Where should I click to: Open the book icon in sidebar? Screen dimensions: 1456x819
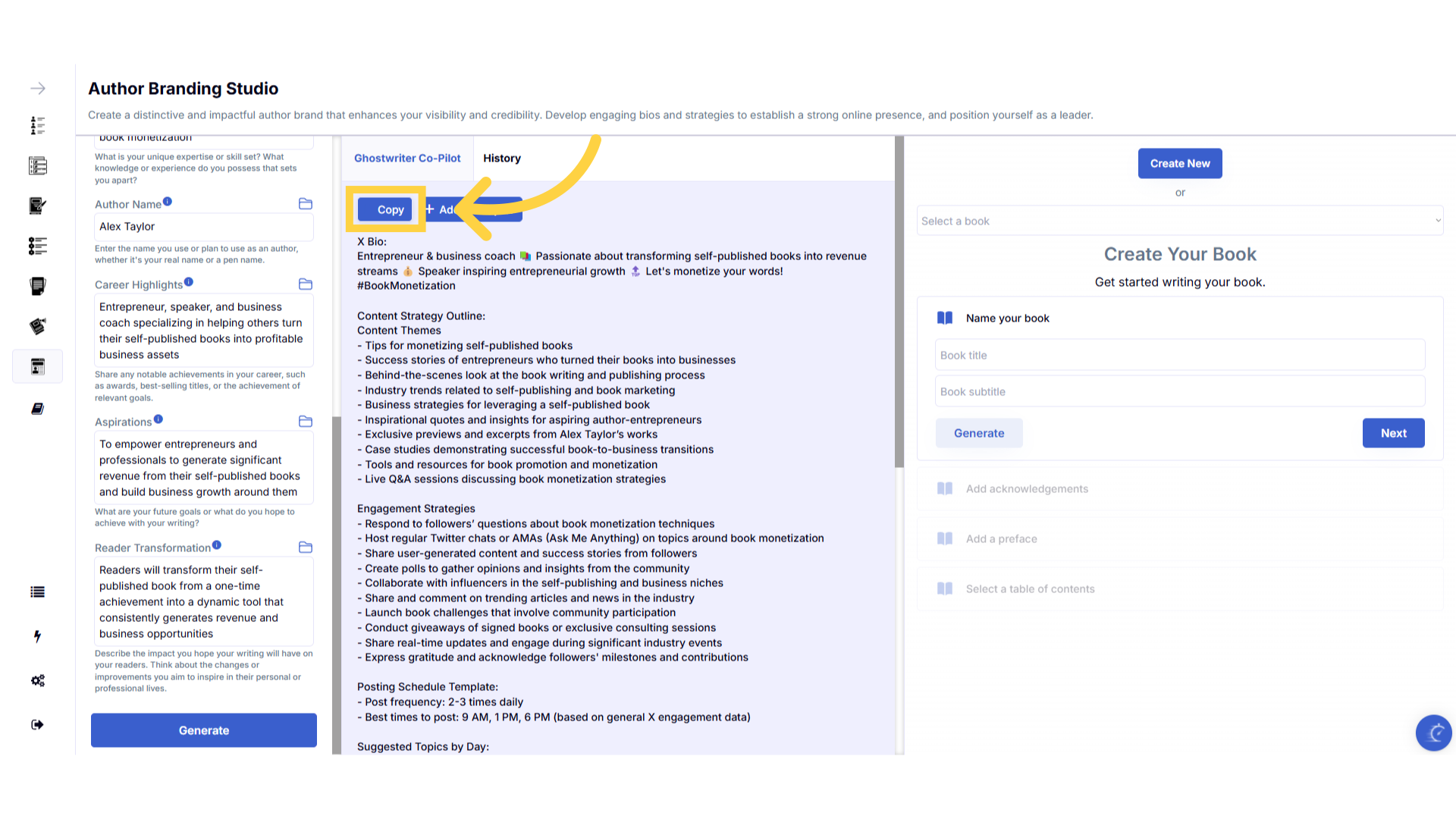(x=37, y=409)
